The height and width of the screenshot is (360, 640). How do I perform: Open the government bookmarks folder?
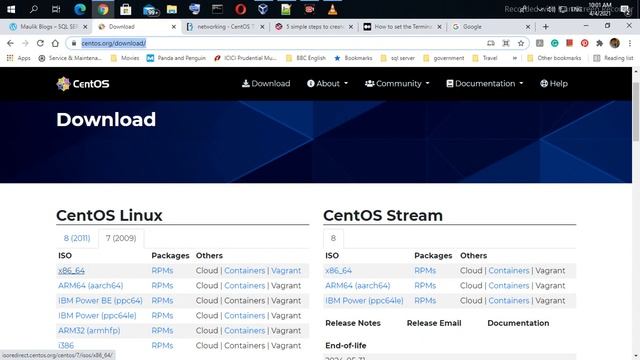pyautogui.click(x=444, y=58)
